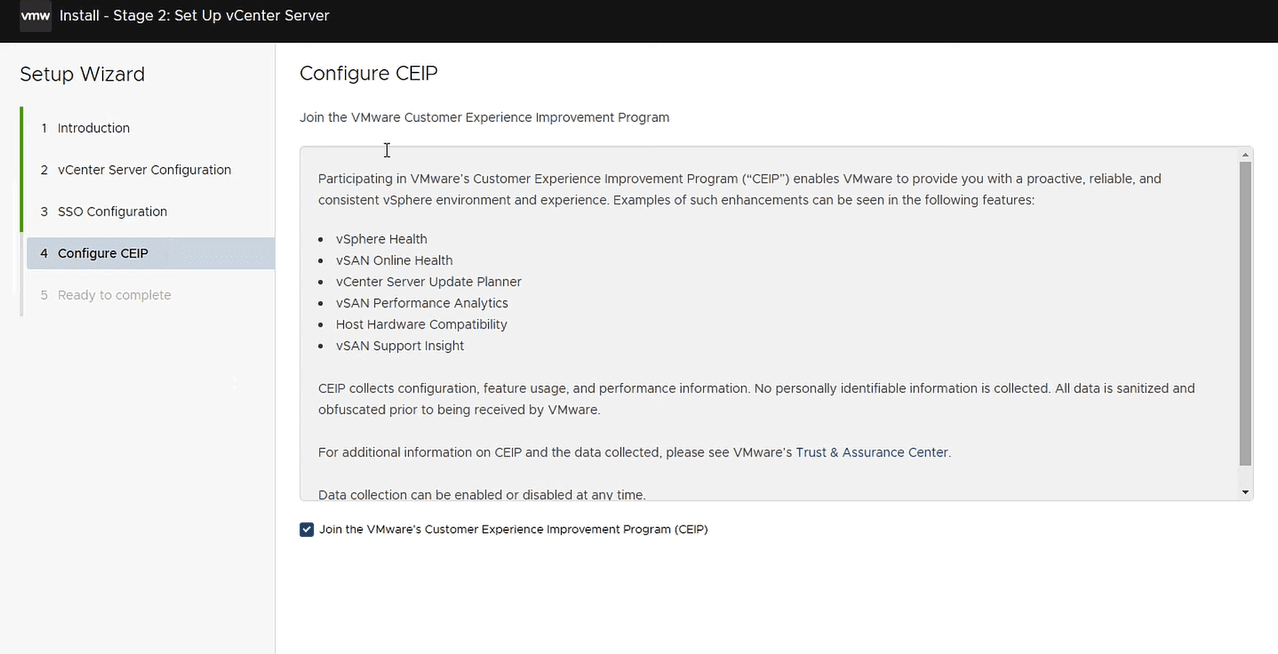Open the Trust & Assurance Center link
Viewport: 1278px width, 654px height.
coord(871,452)
